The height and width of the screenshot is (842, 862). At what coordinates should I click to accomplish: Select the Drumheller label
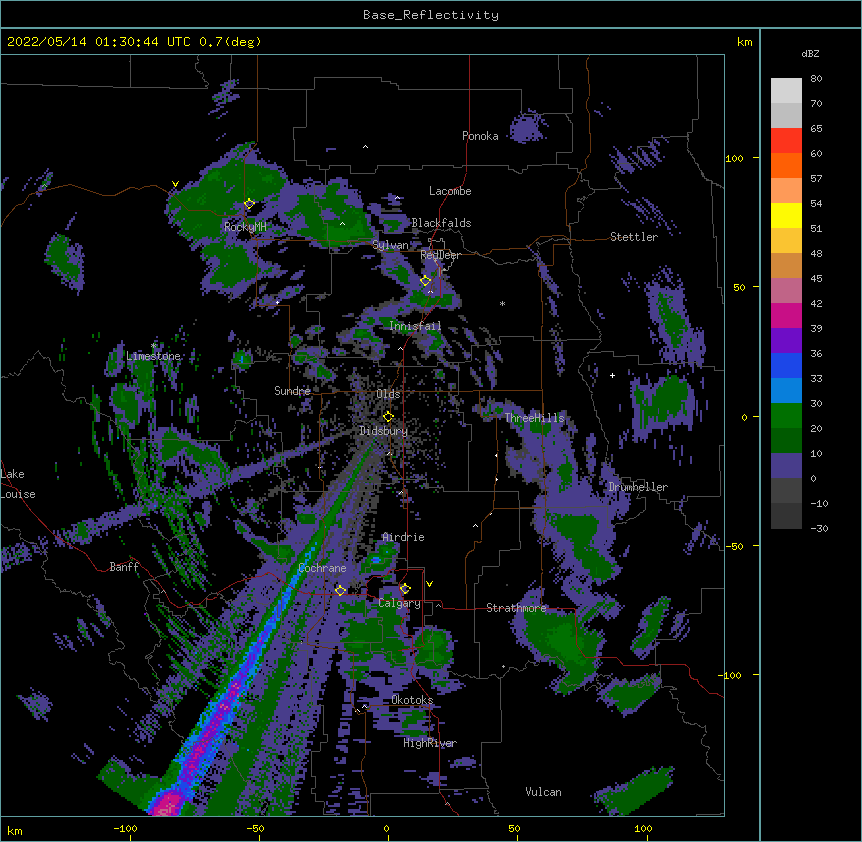coord(638,487)
